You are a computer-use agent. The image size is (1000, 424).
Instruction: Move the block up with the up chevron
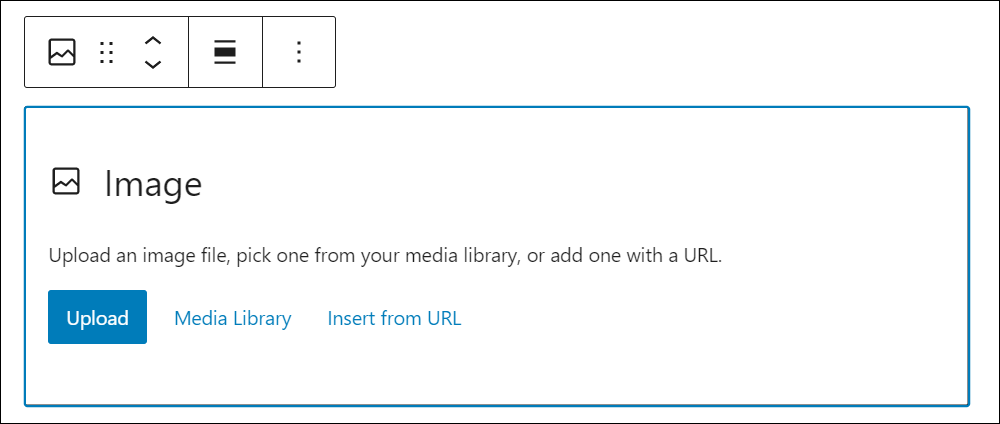point(152,41)
